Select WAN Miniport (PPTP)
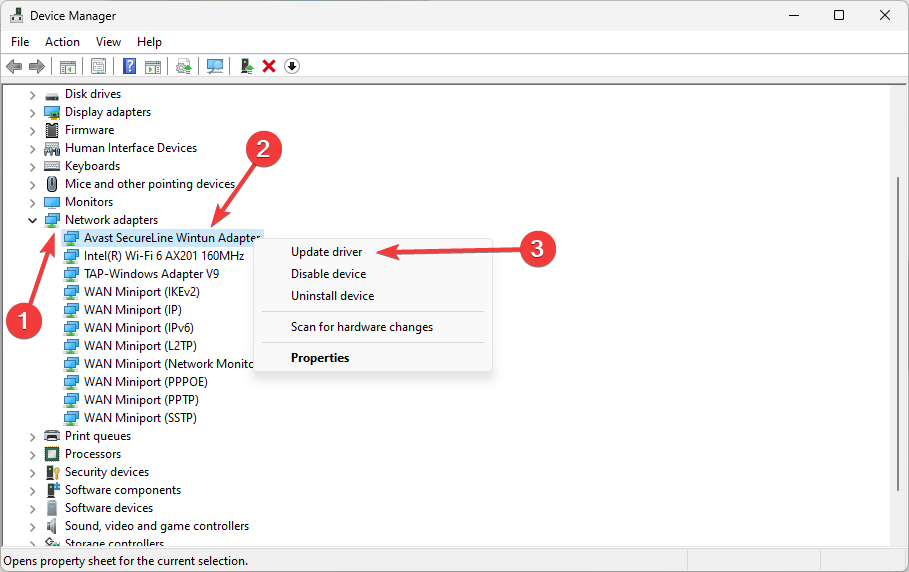The image size is (909, 572). point(141,399)
